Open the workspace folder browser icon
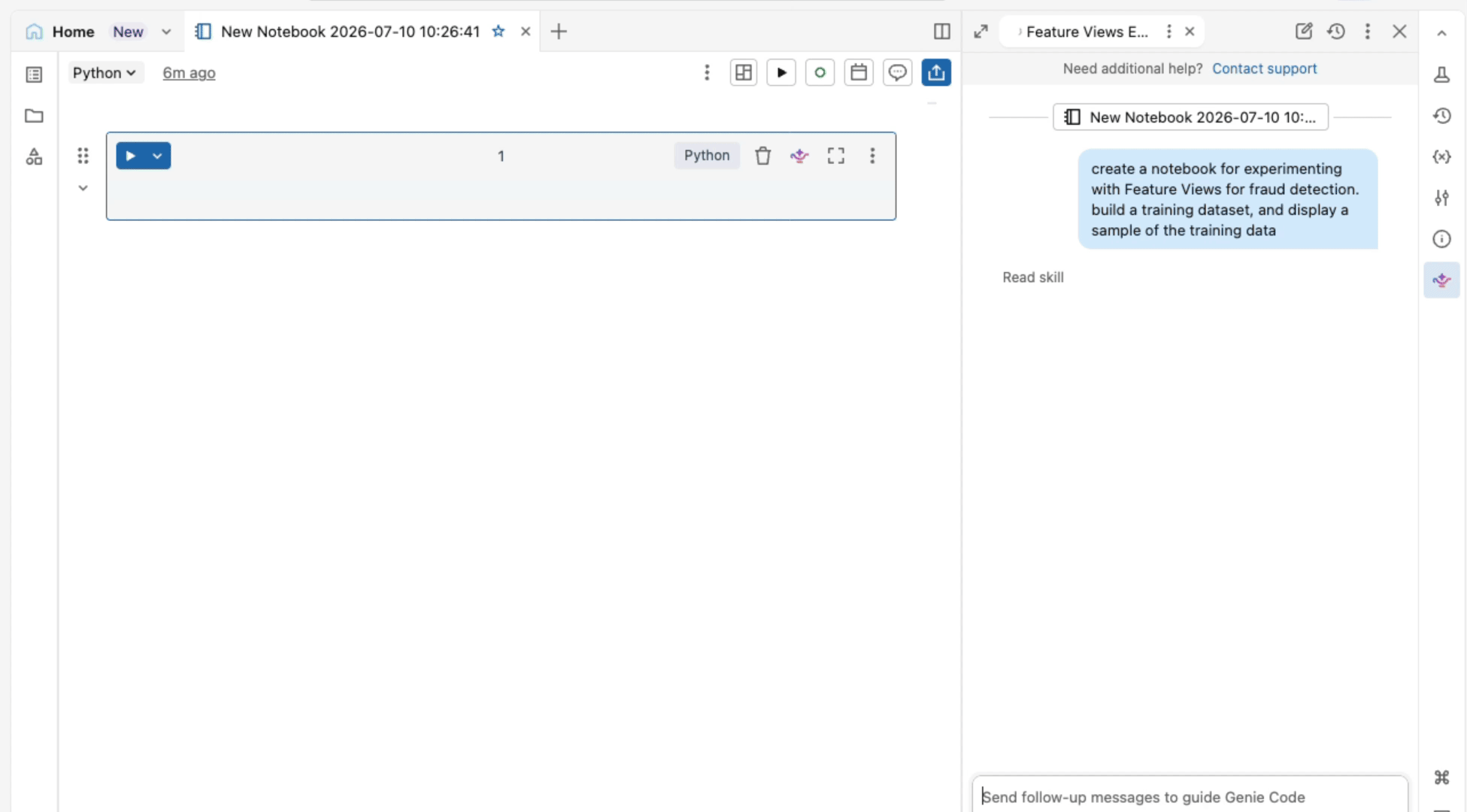Screen dimensions: 1467x812 click(34, 116)
